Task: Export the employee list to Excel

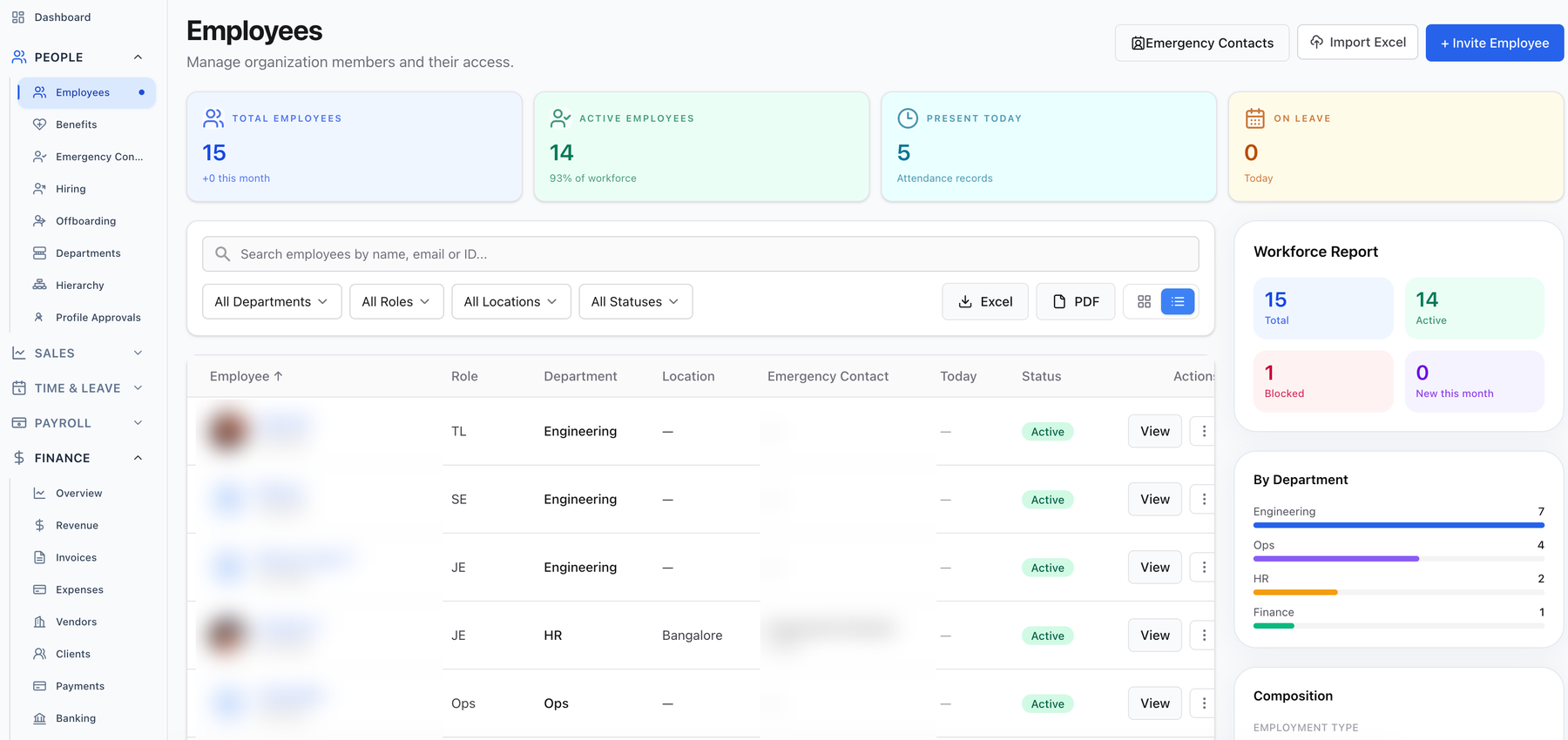Action: point(985,302)
